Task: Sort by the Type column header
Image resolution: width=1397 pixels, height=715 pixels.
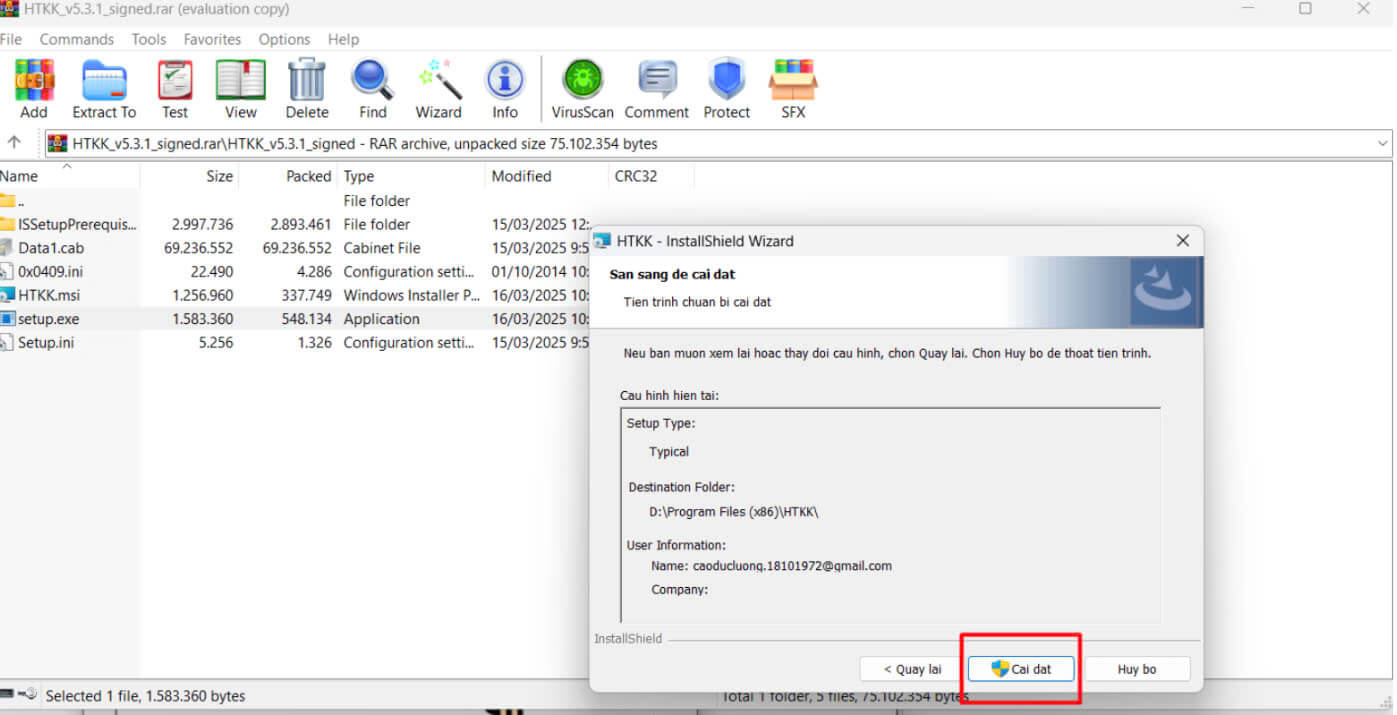Action: pyautogui.click(x=411, y=176)
